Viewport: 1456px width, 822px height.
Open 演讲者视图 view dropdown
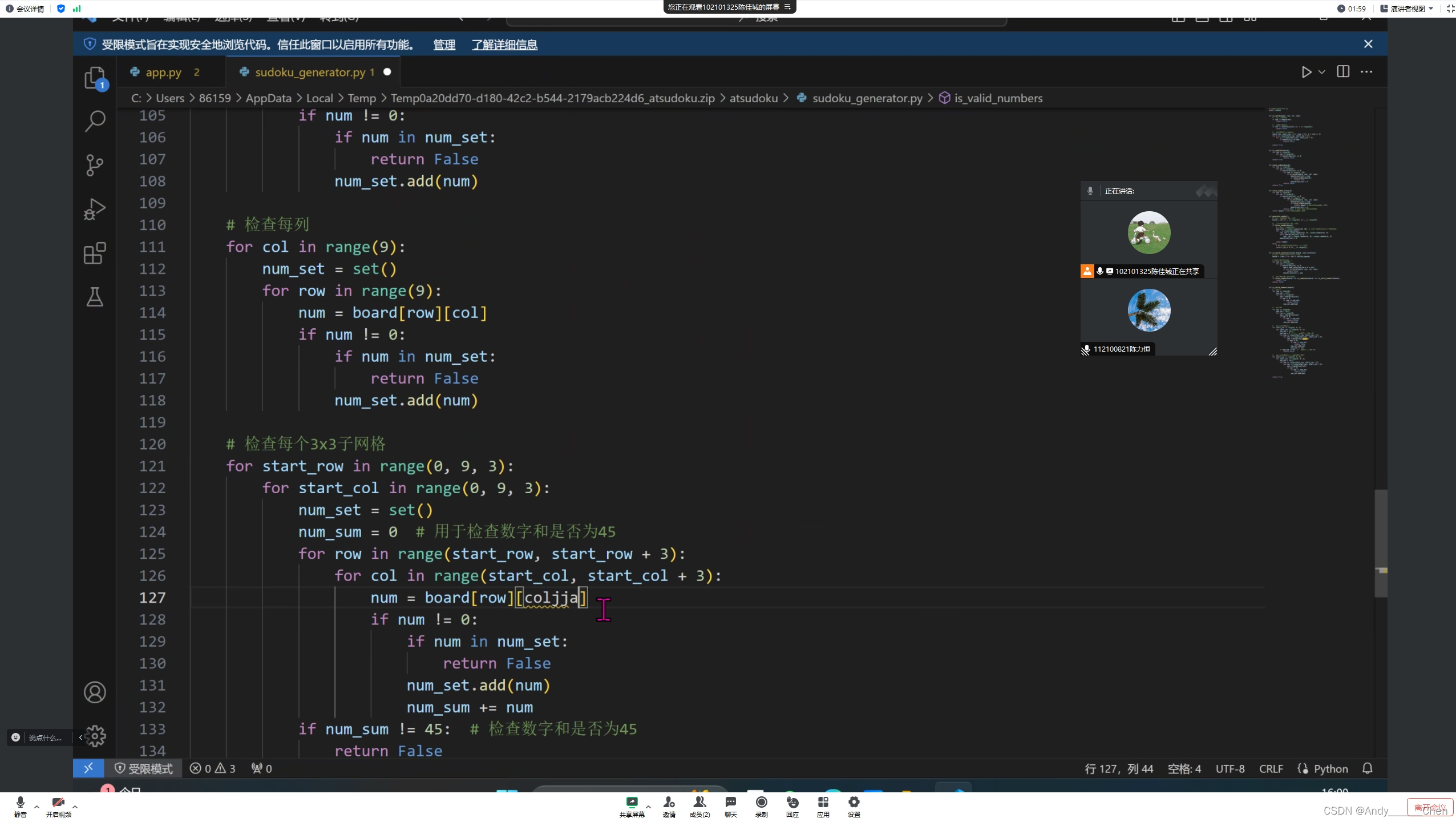point(1406,9)
